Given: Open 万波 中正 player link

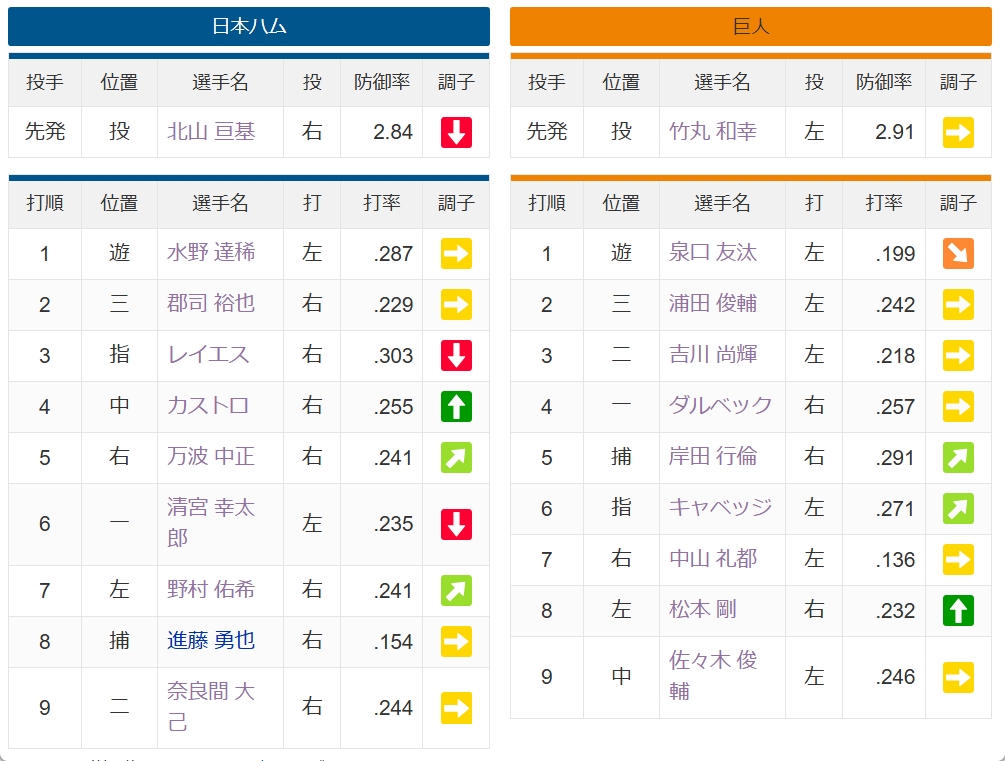Looking at the screenshot, I should [x=211, y=457].
